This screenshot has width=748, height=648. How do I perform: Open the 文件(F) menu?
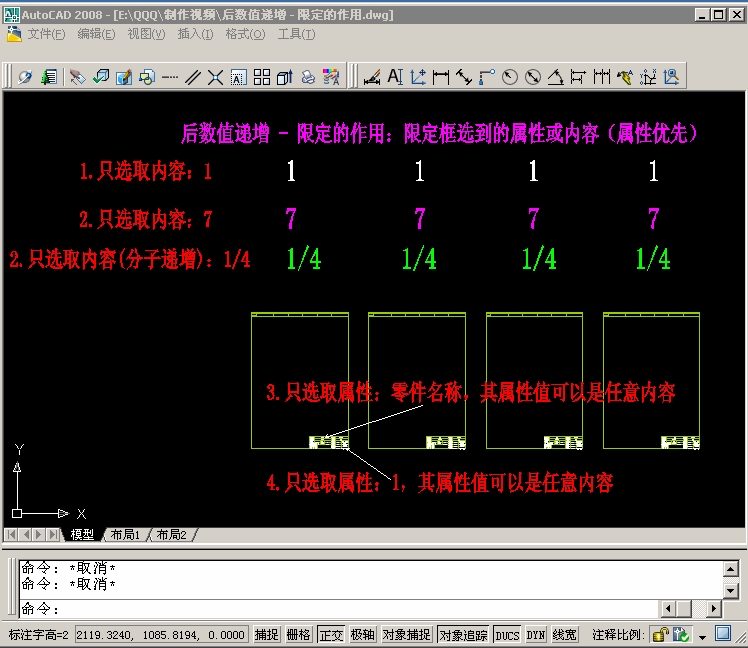tap(46, 34)
